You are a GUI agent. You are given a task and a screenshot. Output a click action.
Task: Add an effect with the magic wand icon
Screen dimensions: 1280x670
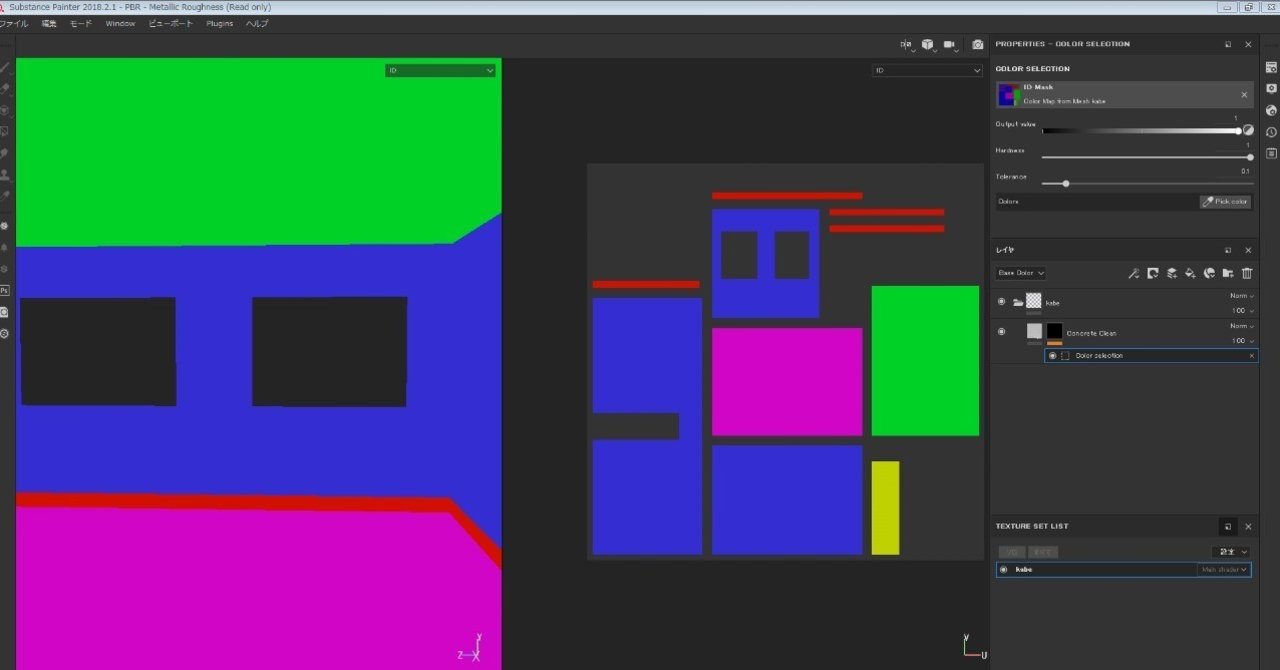[1133, 273]
